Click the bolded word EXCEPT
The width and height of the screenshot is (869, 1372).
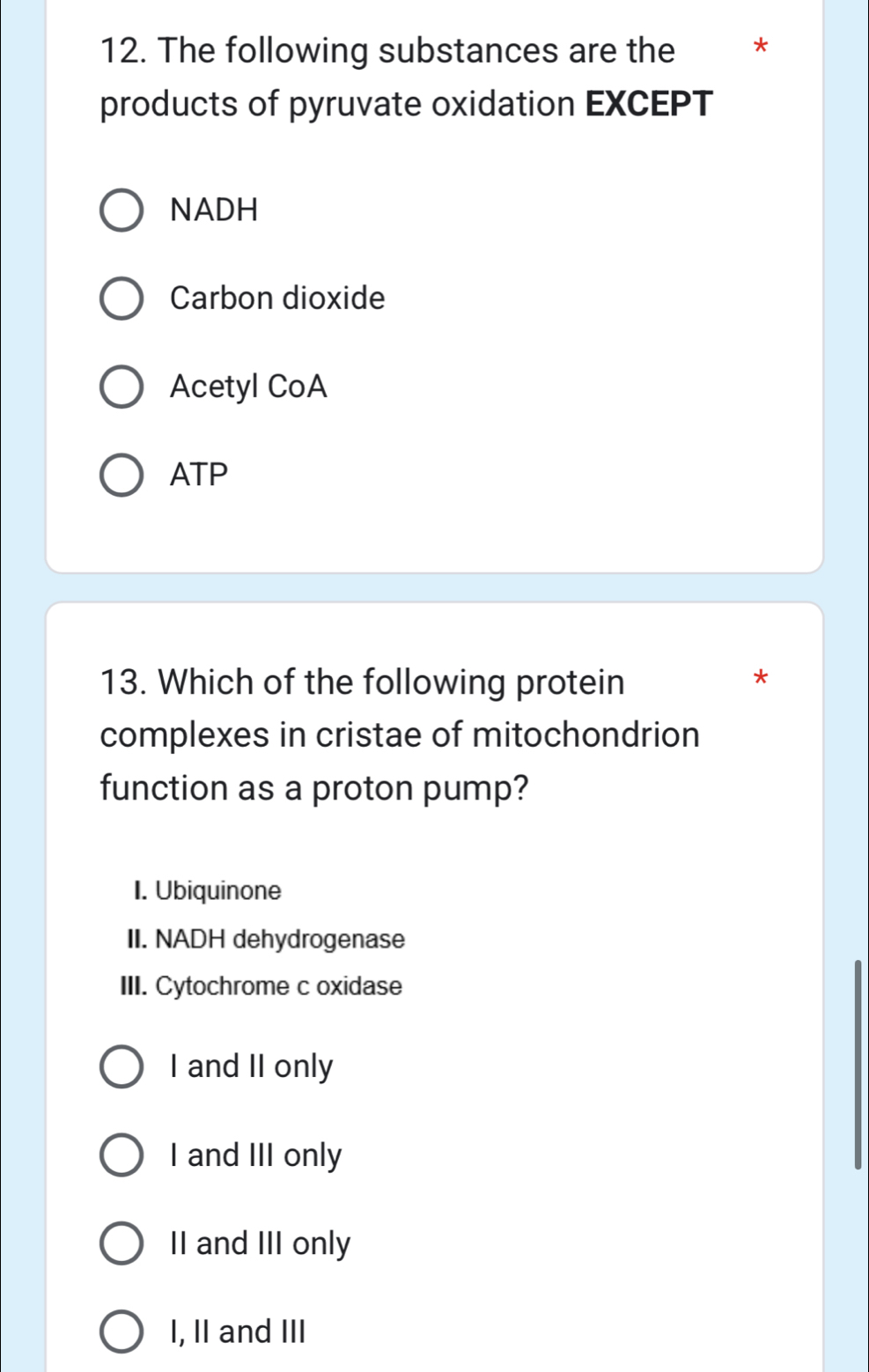(652, 105)
